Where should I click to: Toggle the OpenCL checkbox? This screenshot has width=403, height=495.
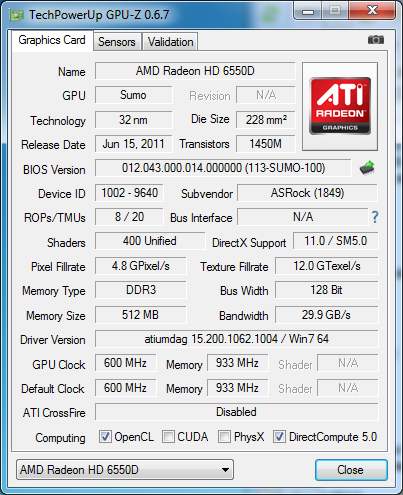coord(105,436)
